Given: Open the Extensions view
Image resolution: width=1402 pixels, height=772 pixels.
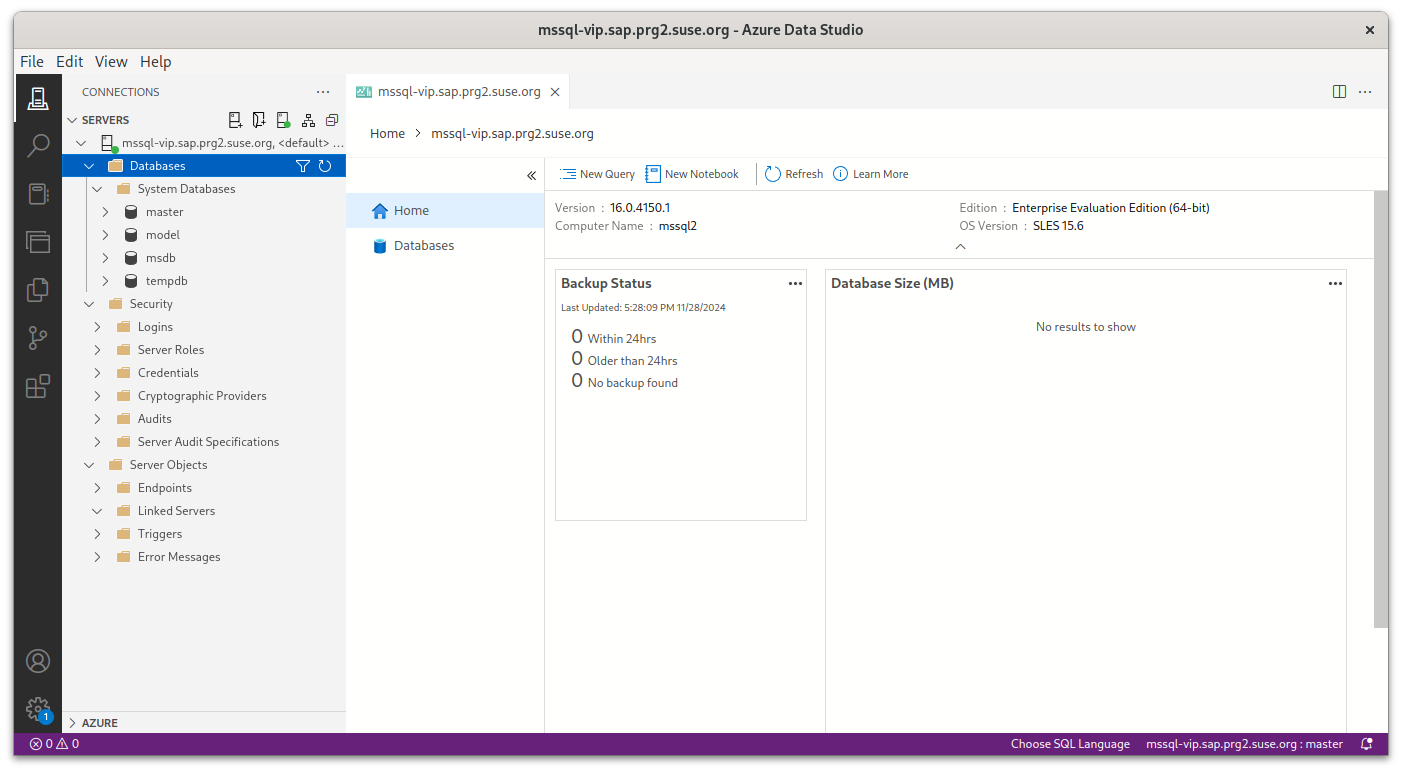Looking at the screenshot, I should click(38, 386).
